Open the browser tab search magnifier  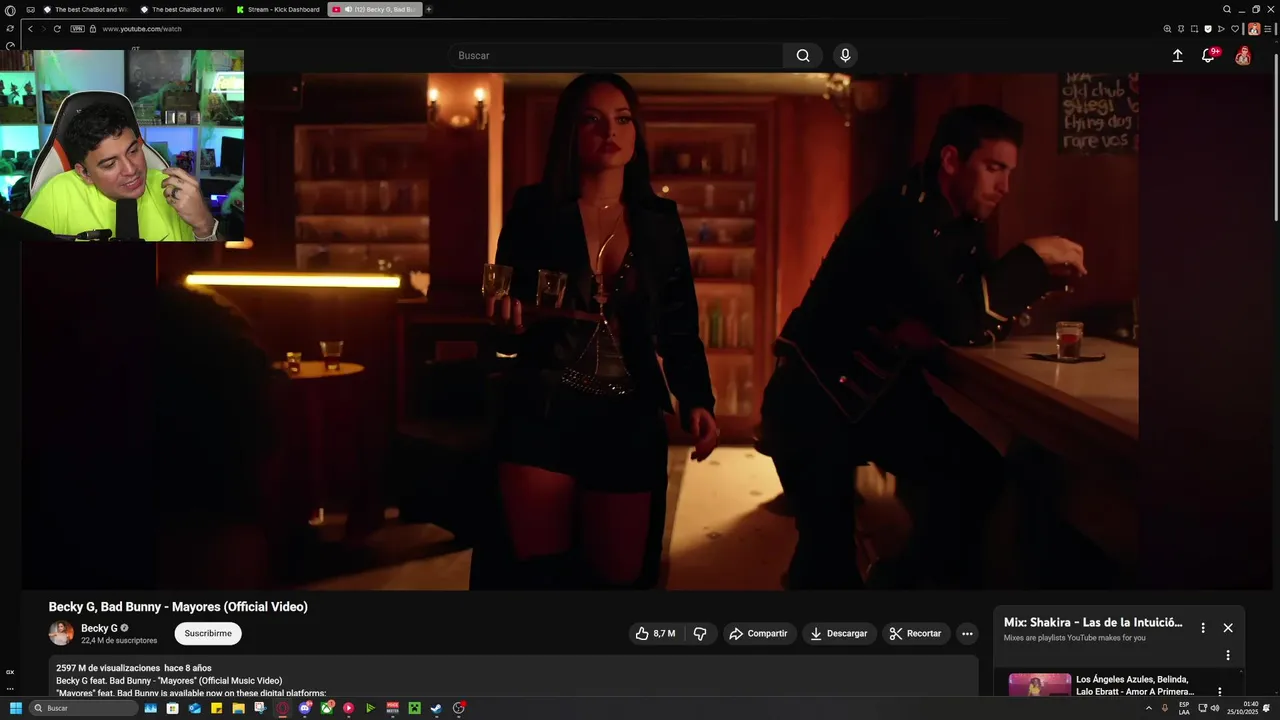tap(1227, 9)
